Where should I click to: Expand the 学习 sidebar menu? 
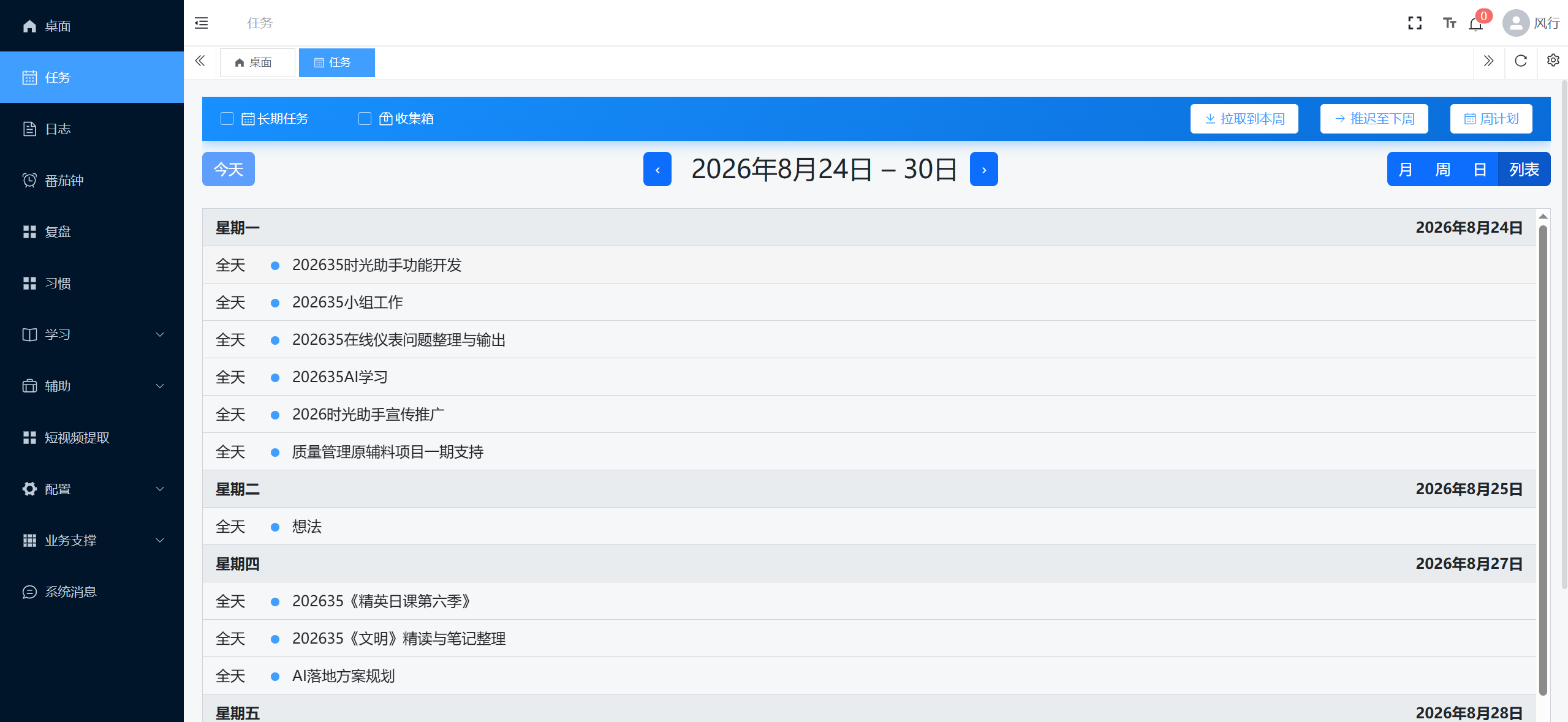(x=92, y=334)
